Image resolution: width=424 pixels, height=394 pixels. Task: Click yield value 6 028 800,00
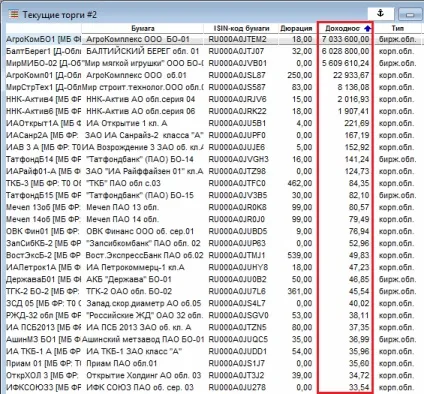[346, 51]
